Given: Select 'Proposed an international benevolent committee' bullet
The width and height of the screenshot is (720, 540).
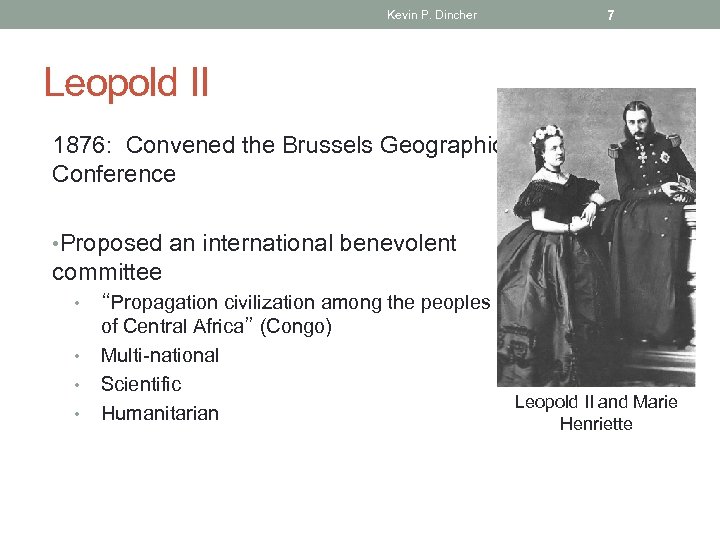Looking at the screenshot, I should point(254,257).
